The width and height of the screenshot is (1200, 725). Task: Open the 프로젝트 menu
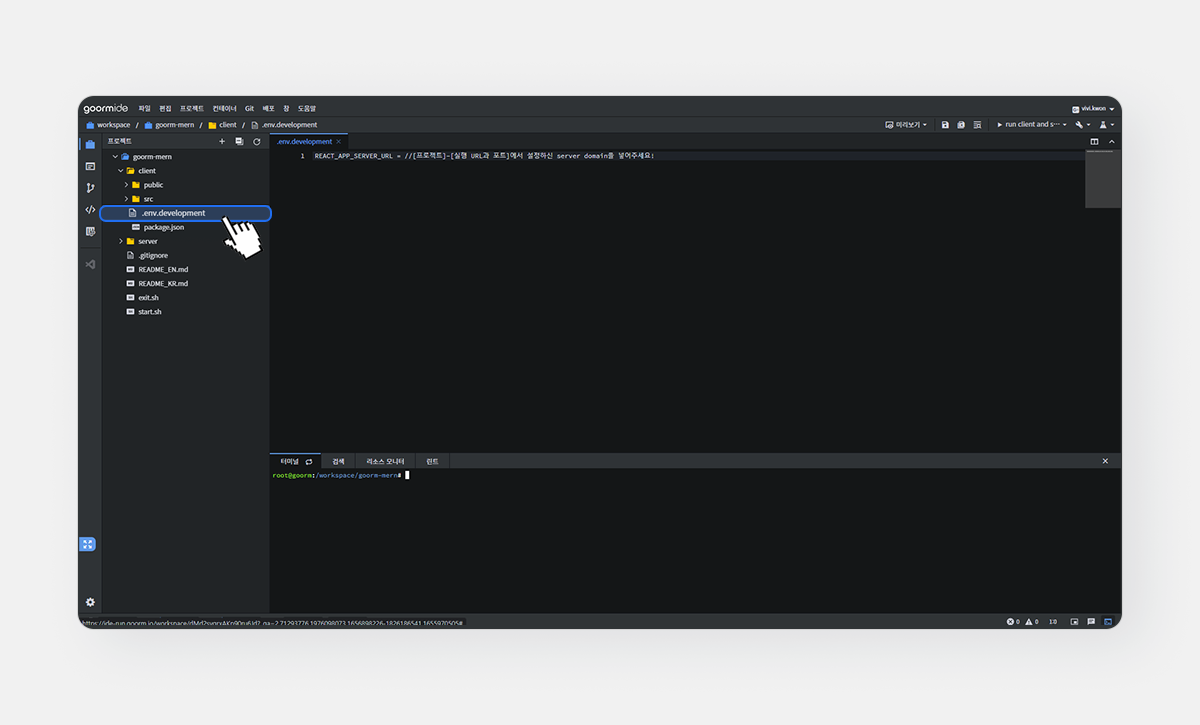(192, 108)
